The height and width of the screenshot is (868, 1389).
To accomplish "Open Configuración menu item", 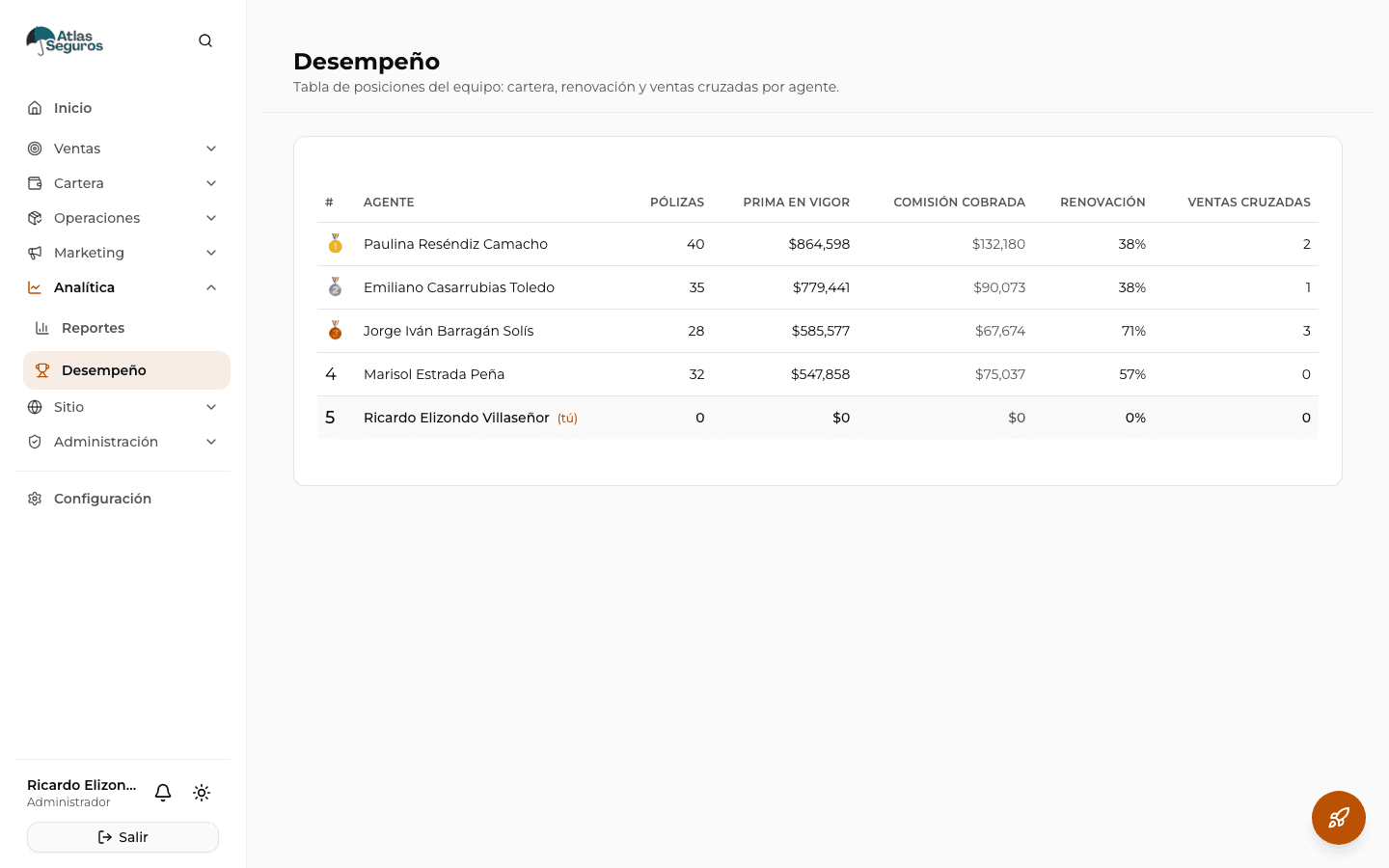I will click(x=123, y=499).
